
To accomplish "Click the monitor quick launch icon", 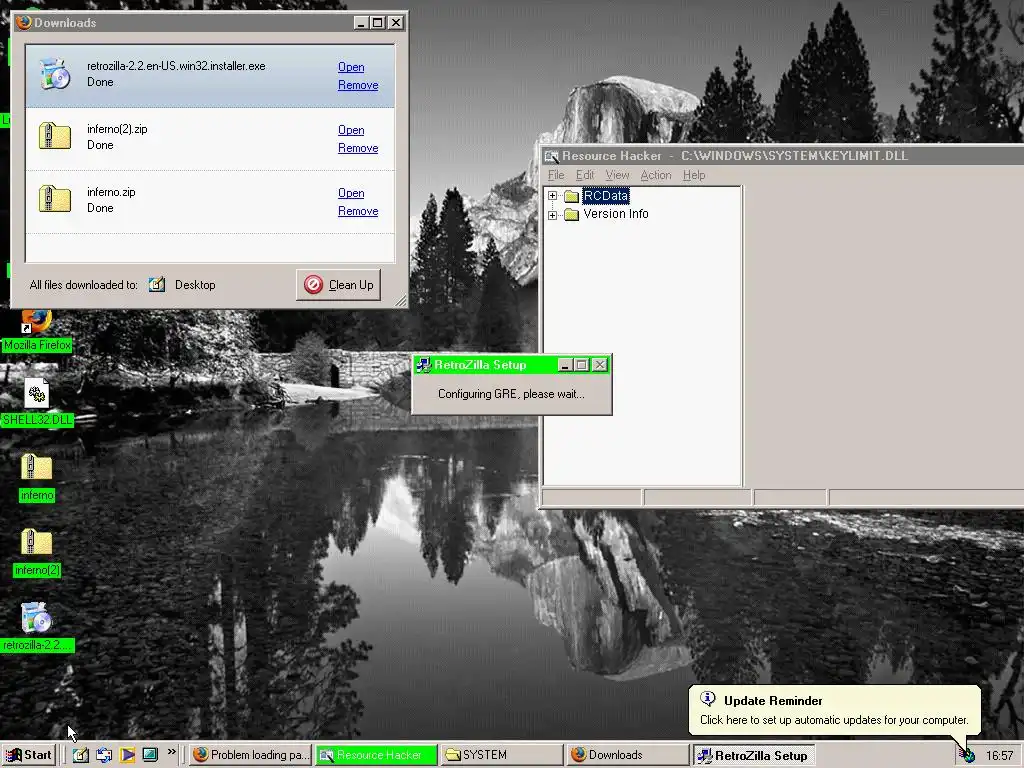I will pos(150,755).
